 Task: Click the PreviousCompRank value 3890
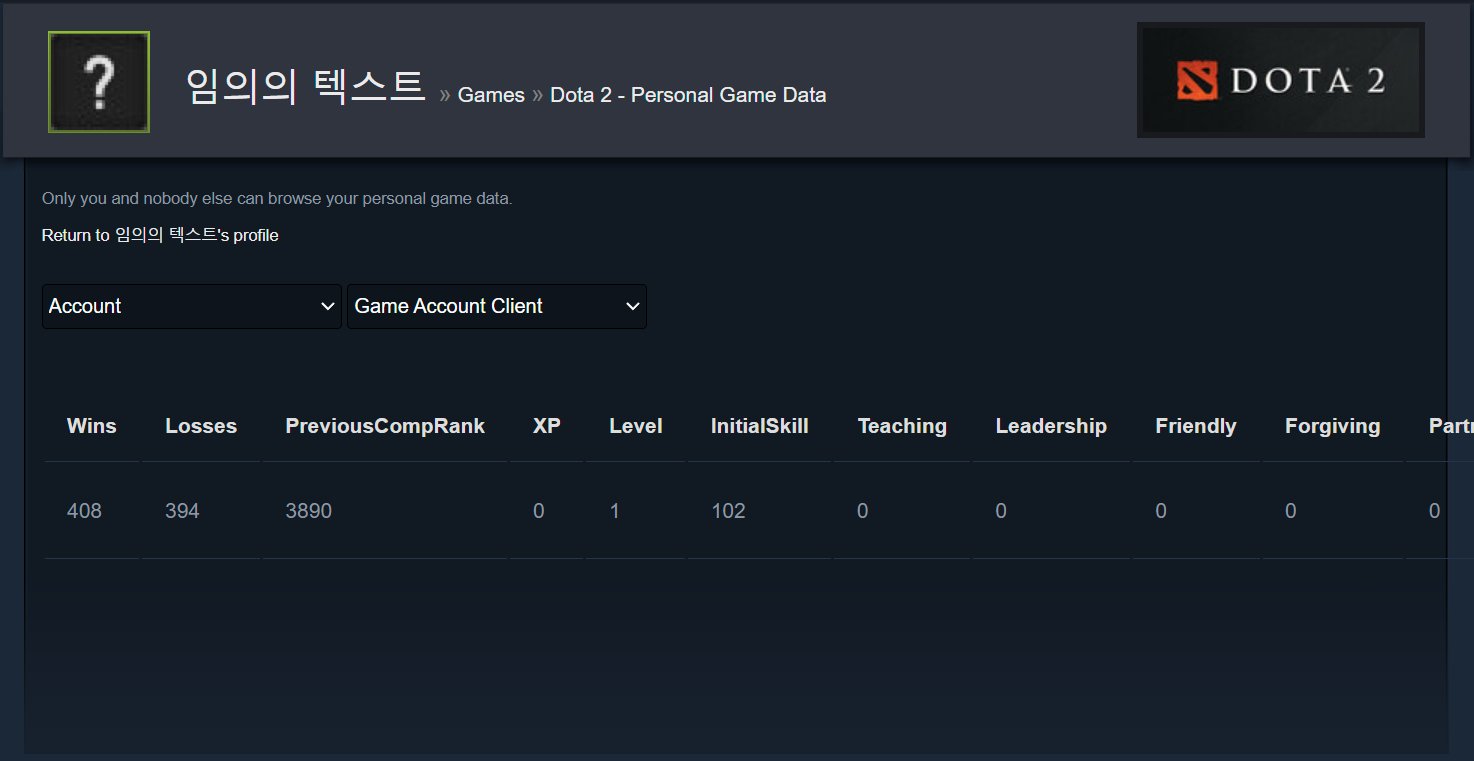point(309,511)
